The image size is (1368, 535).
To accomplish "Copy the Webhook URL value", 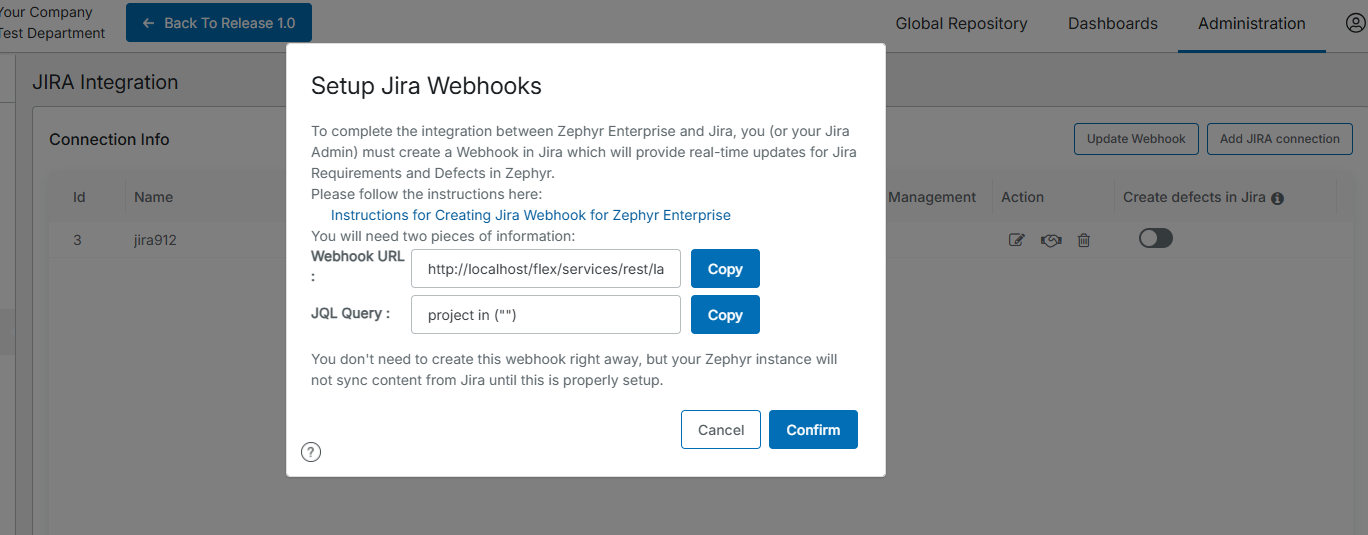I will [x=725, y=269].
